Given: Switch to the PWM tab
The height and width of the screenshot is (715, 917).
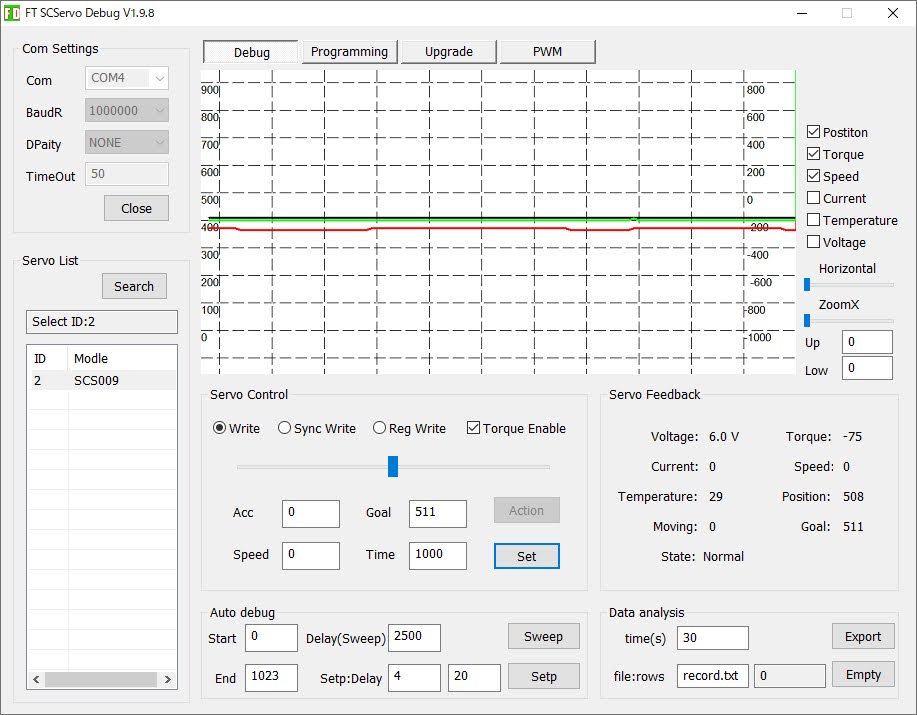Looking at the screenshot, I should point(547,51).
